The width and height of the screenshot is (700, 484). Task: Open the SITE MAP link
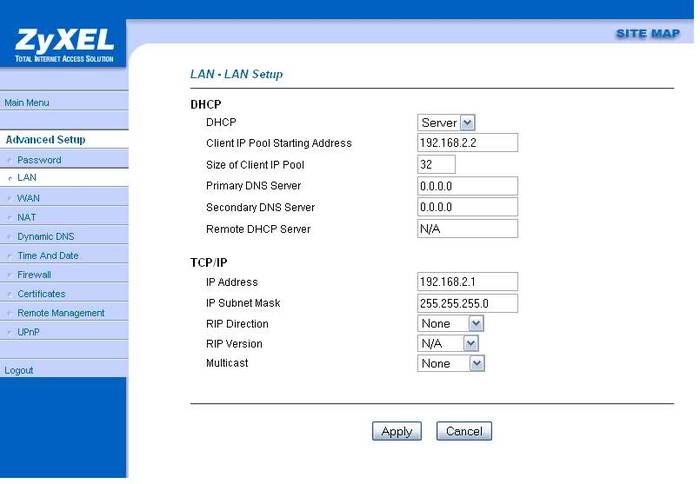point(647,33)
